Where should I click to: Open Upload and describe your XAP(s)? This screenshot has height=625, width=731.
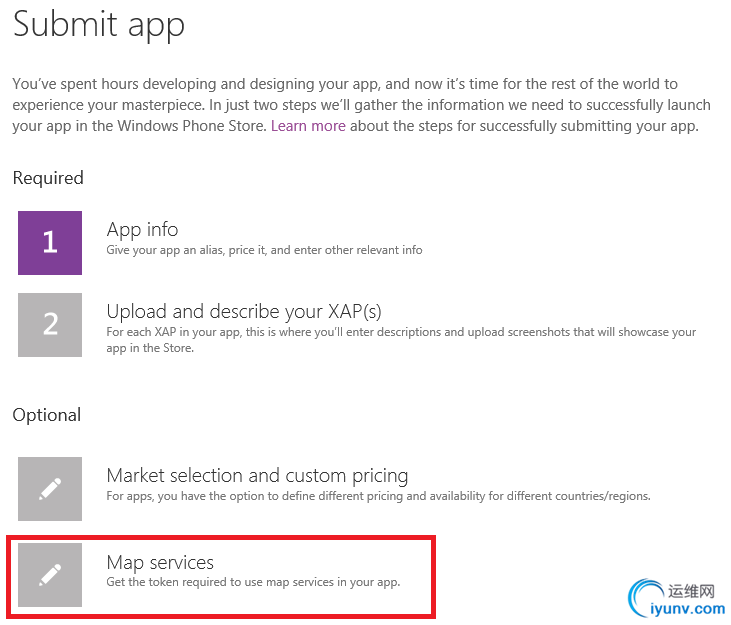pyautogui.click(x=244, y=311)
